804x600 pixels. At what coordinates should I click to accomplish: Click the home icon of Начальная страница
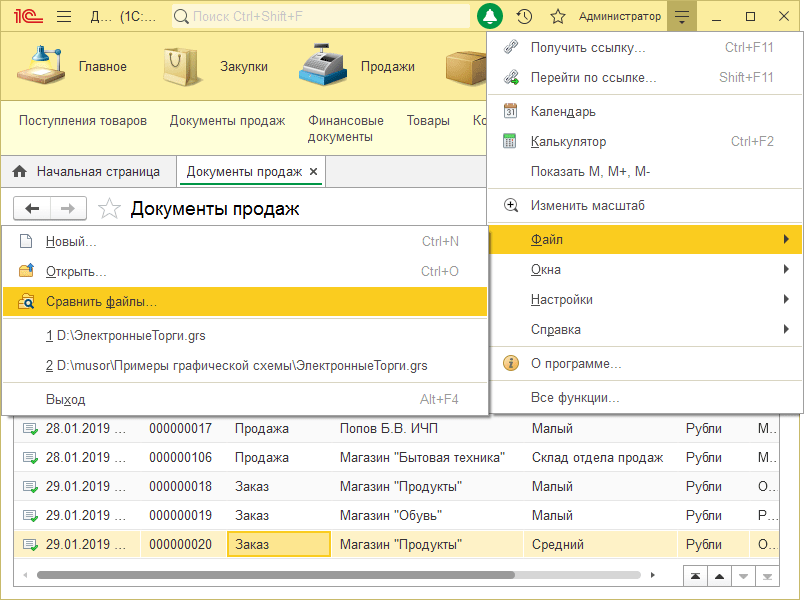click(19, 171)
